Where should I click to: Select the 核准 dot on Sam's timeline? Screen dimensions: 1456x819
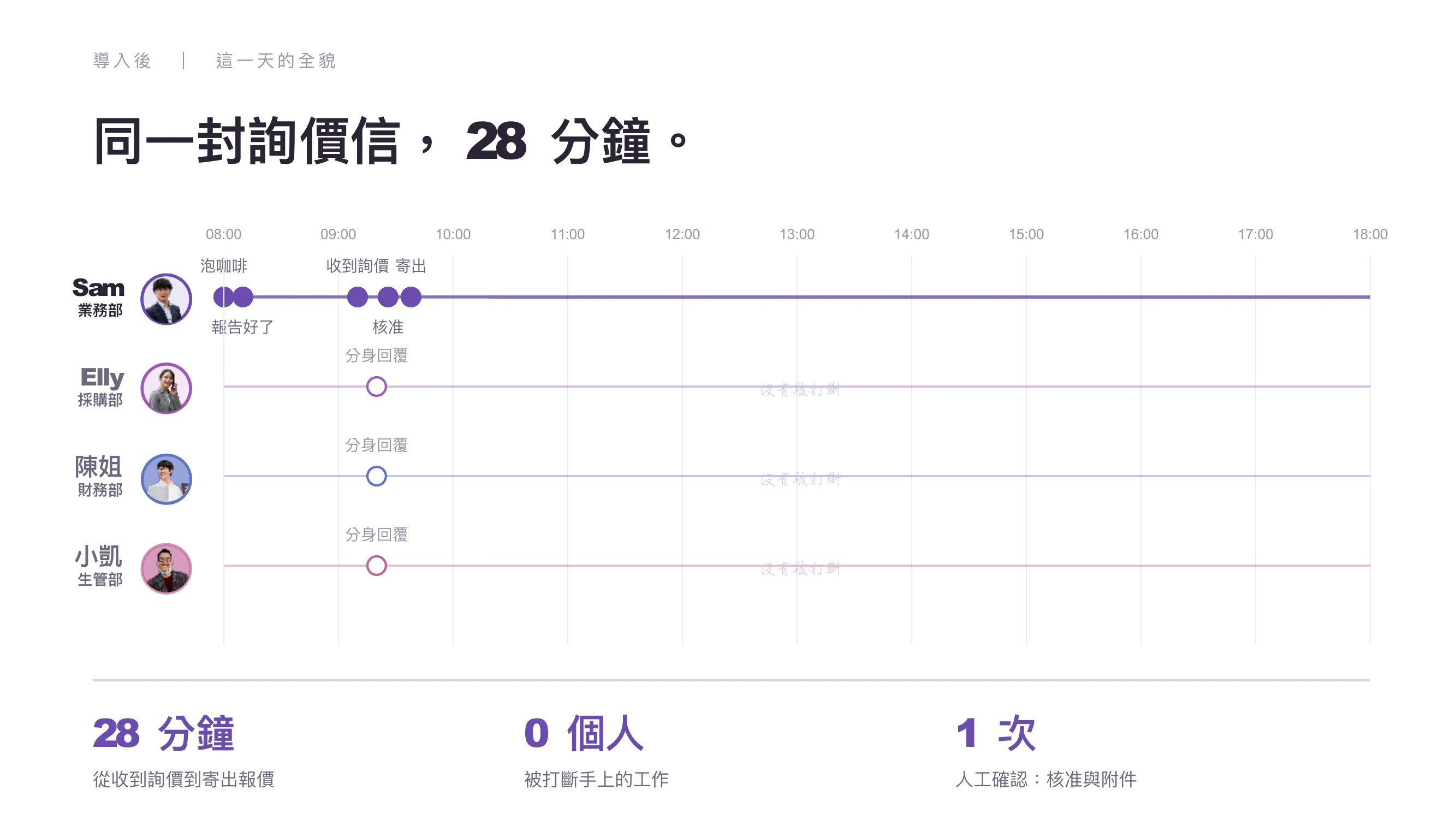coord(388,296)
